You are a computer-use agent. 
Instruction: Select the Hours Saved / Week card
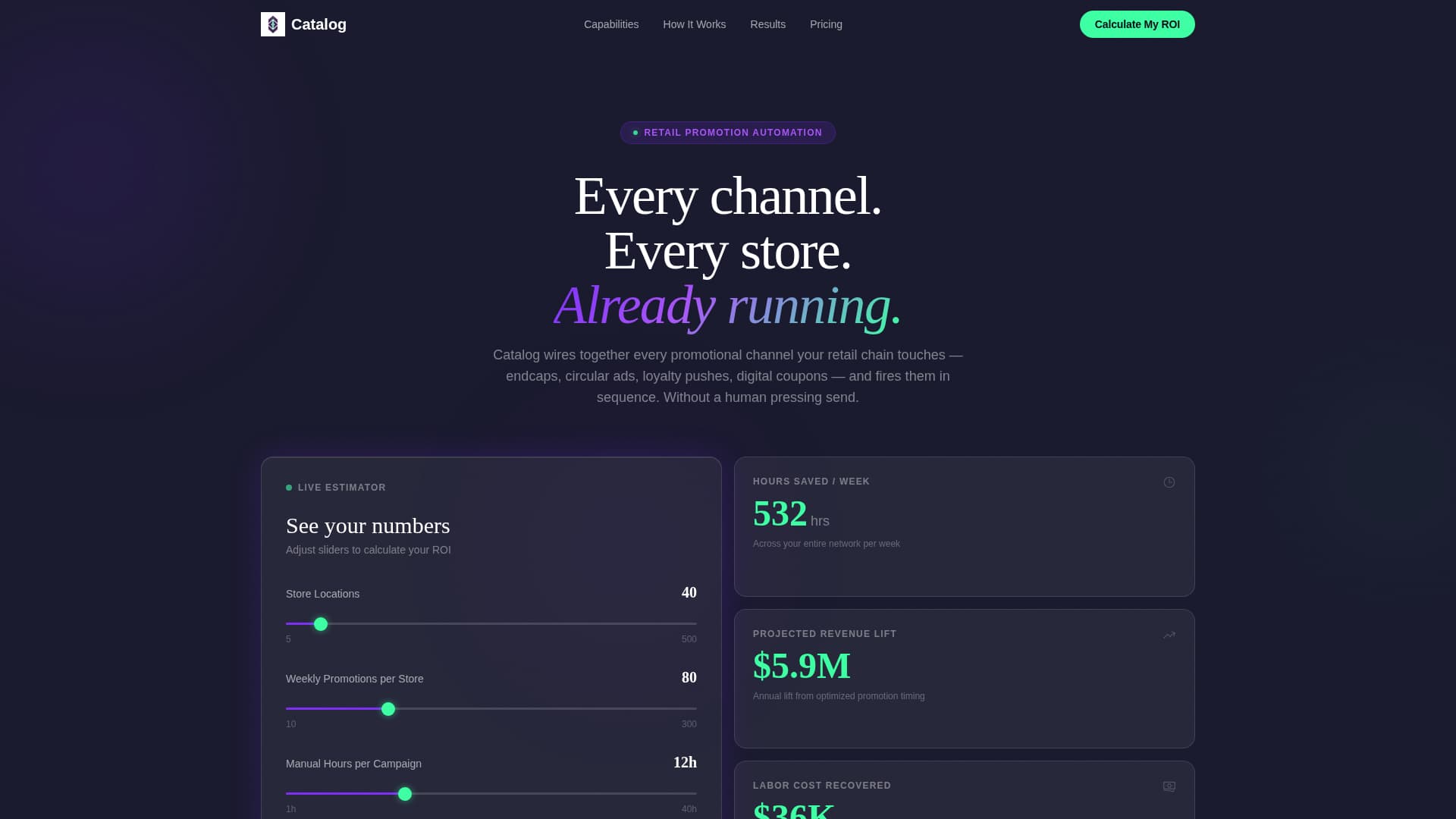[x=964, y=526]
